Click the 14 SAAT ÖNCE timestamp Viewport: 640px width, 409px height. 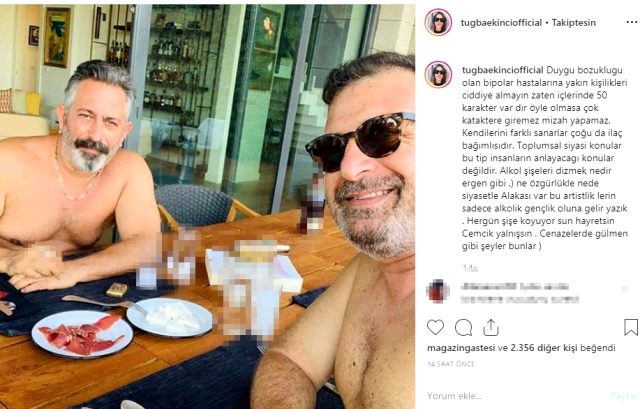pyautogui.click(x=451, y=364)
